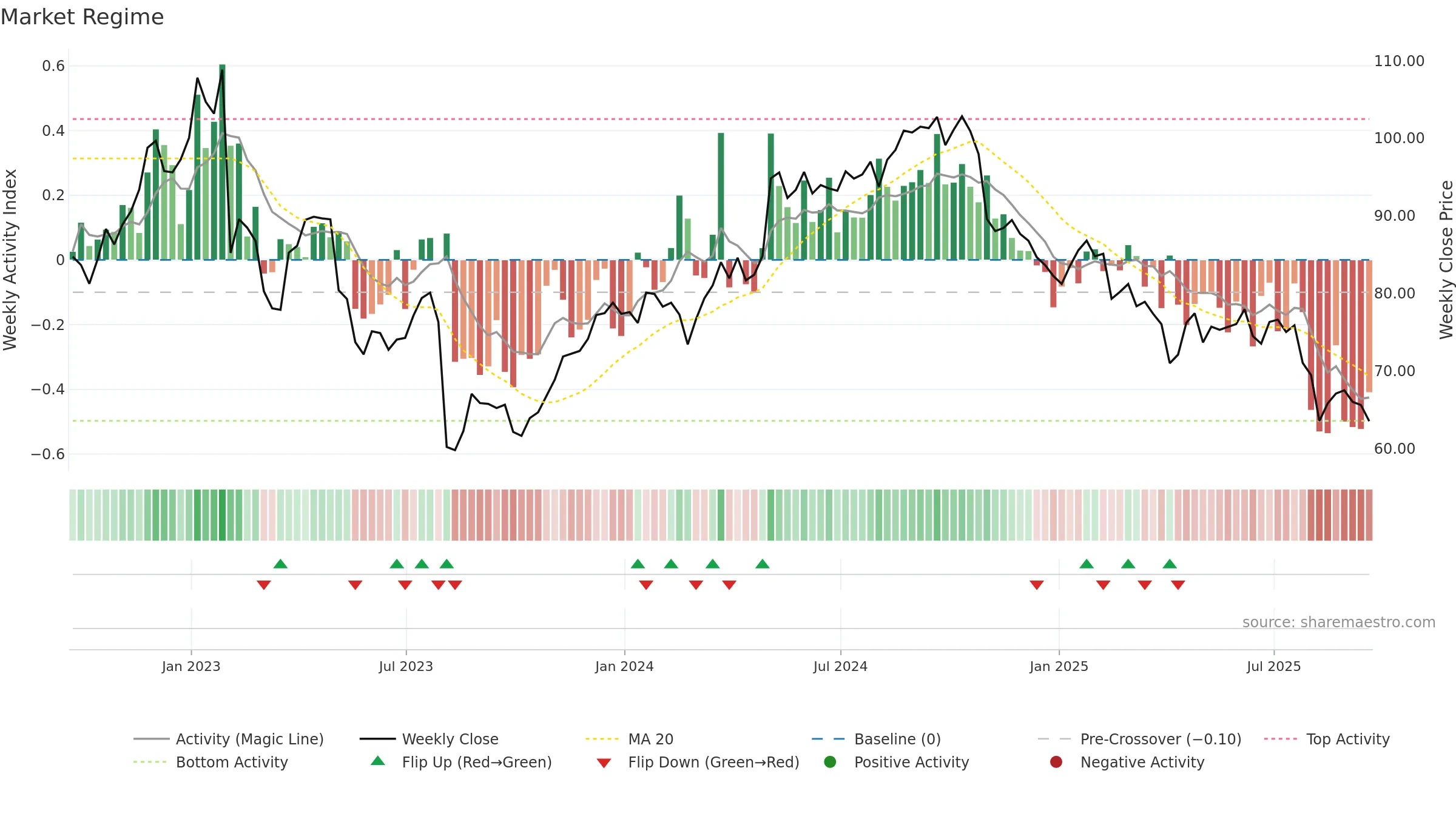The width and height of the screenshot is (1456, 819).
Task: Click the Jan 2024 x-axis label
Action: pos(624,666)
